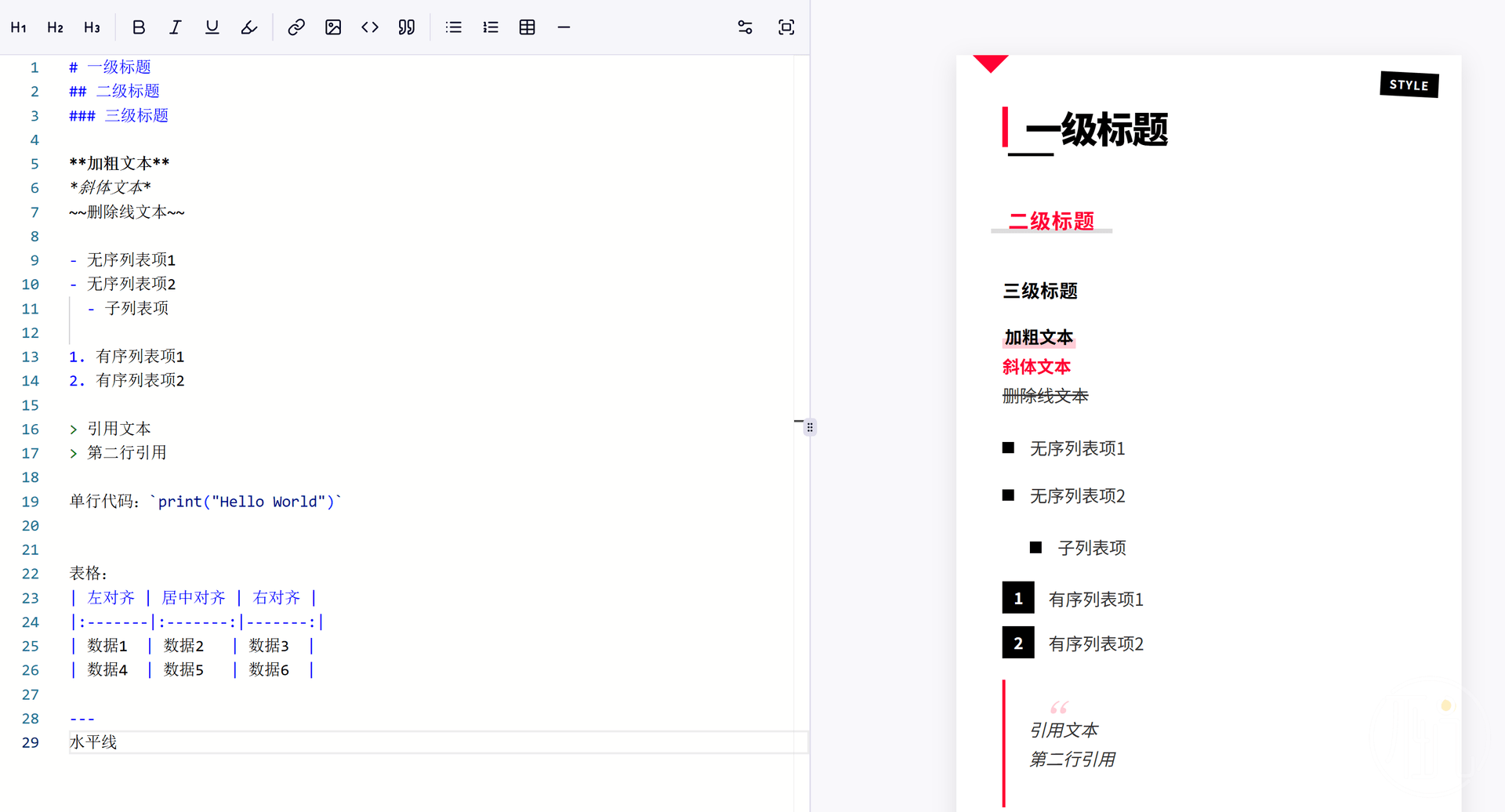This screenshot has height=812, width=1505.
Task: Click table header cell '左对齐' in editor
Action: point(111,598)
